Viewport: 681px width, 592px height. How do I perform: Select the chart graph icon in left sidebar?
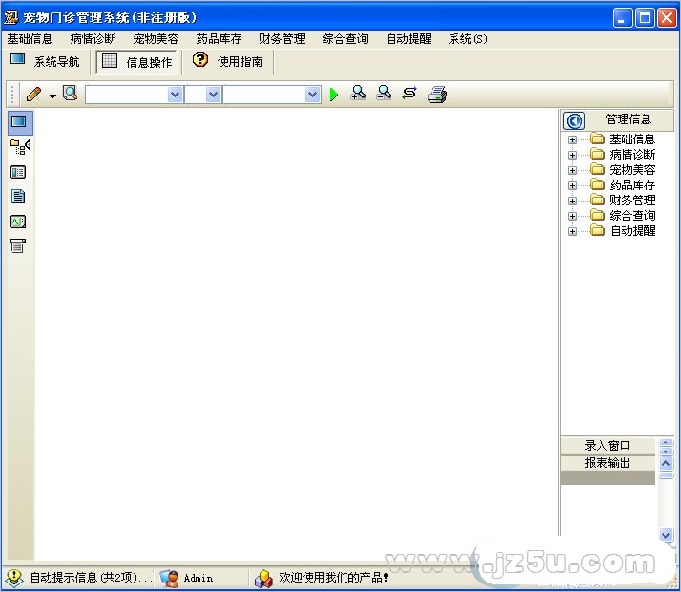[18, 222]
